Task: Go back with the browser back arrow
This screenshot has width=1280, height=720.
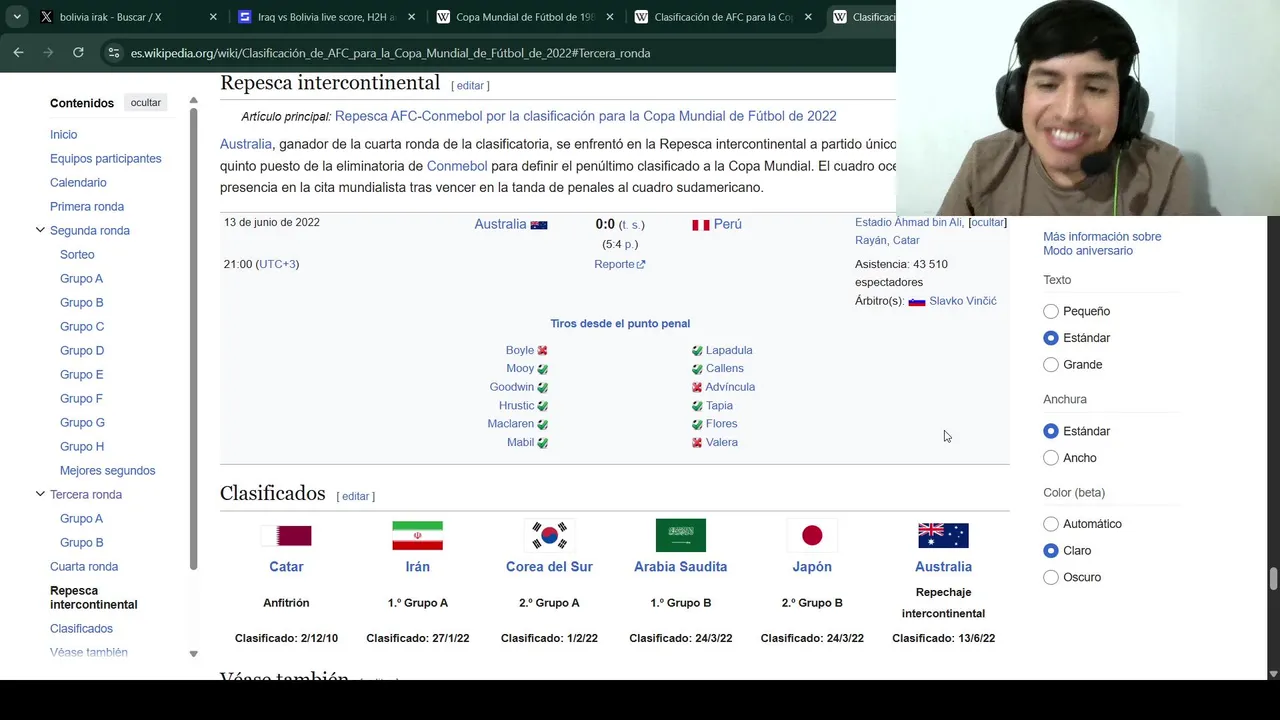Action: tap(18, 52)
